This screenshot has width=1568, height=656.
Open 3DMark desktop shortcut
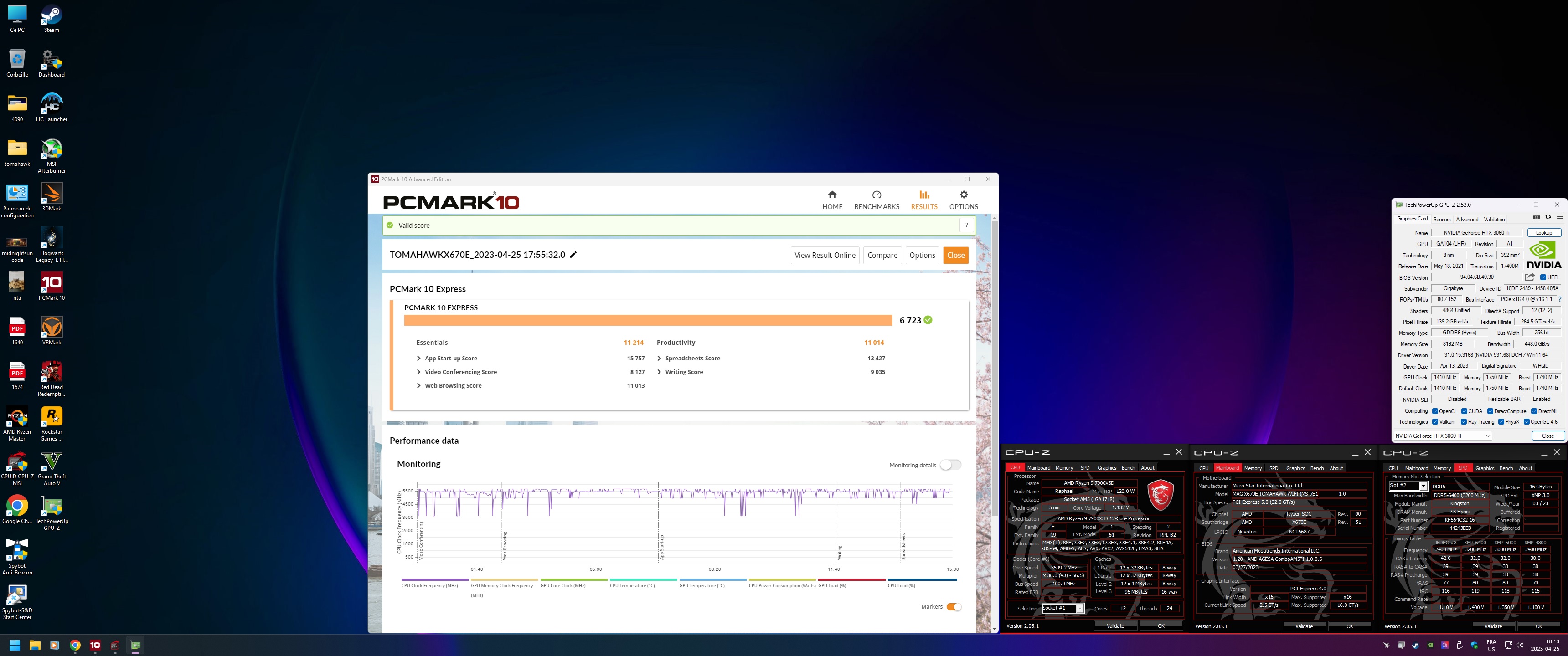(x=51, y=197)
